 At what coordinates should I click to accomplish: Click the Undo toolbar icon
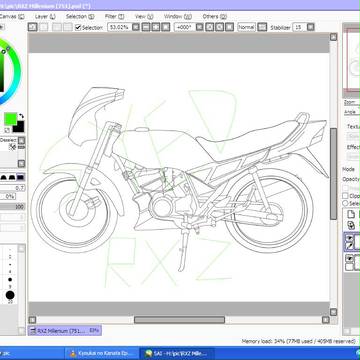click(32, 27)
